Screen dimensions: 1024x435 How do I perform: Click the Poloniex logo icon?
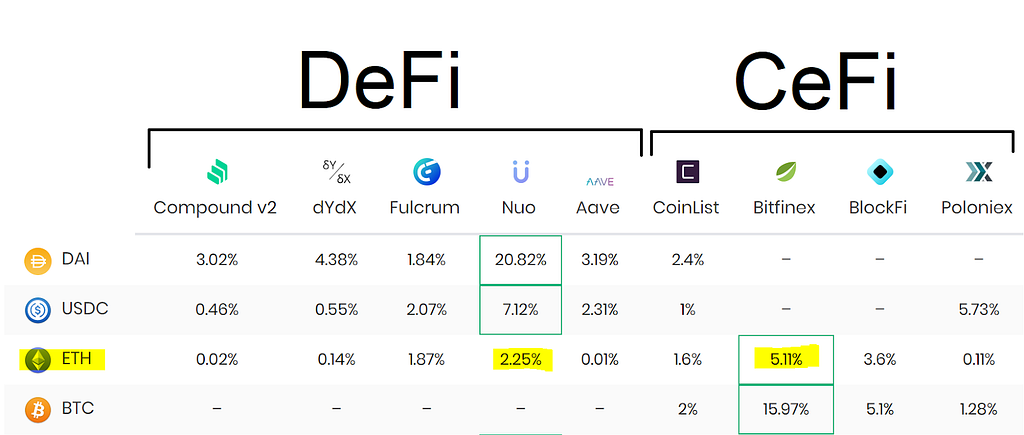tap(978, 173)
